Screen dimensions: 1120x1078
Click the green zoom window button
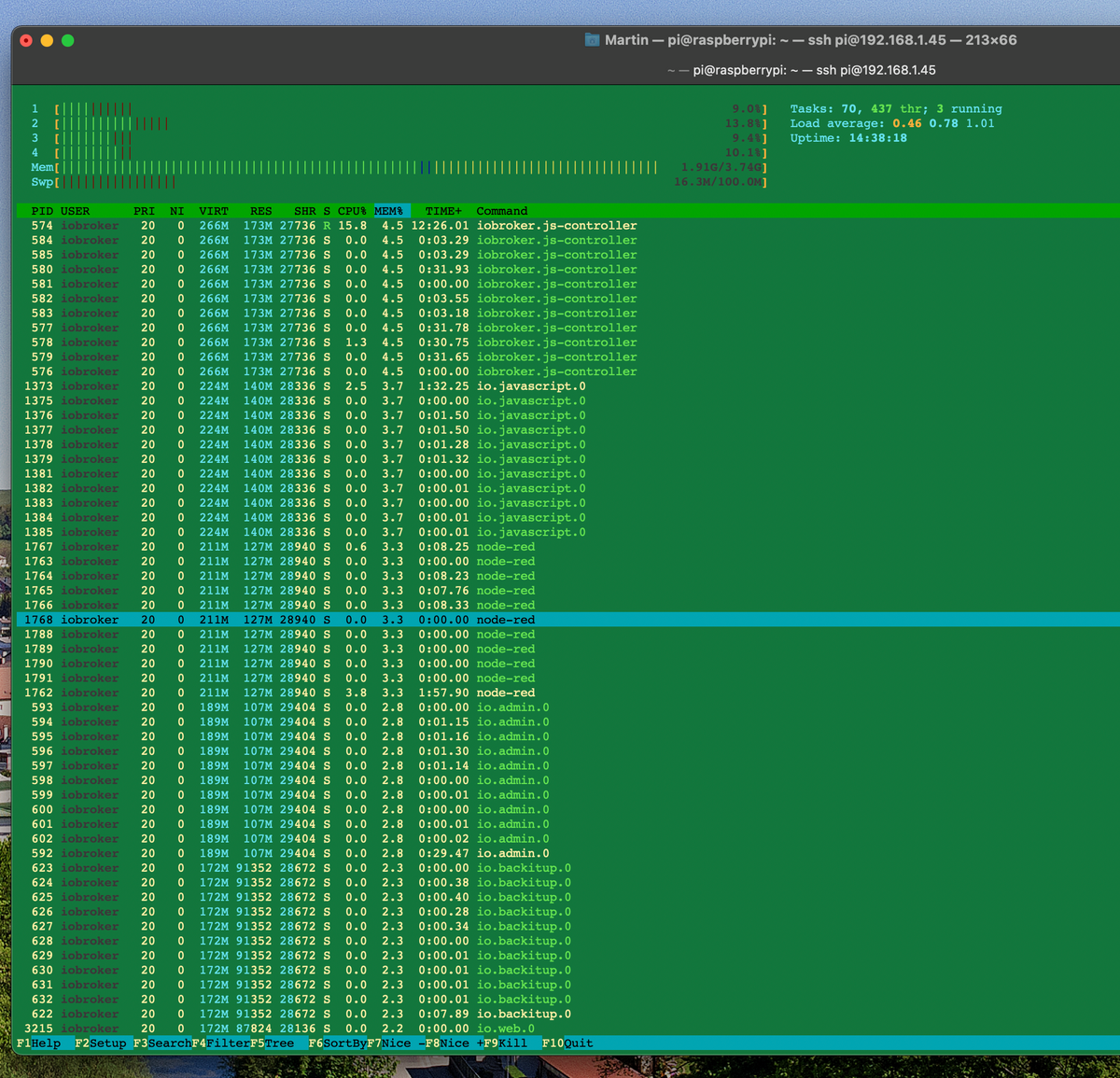pyautogui.click(x=67, y=40)
